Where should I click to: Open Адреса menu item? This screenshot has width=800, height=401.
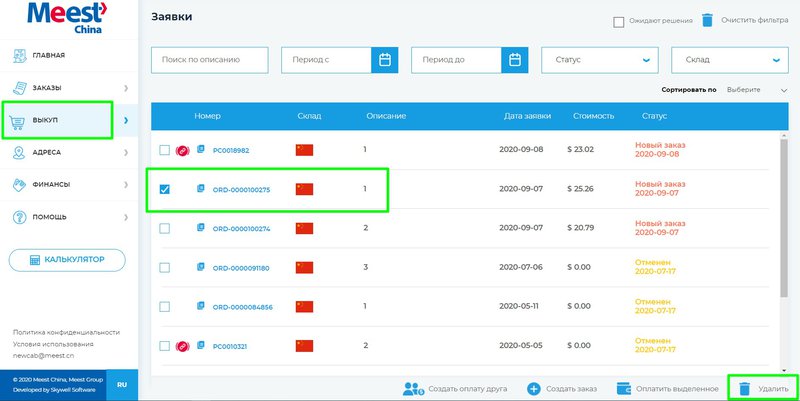pyautogui.click(x=69, y=152)
